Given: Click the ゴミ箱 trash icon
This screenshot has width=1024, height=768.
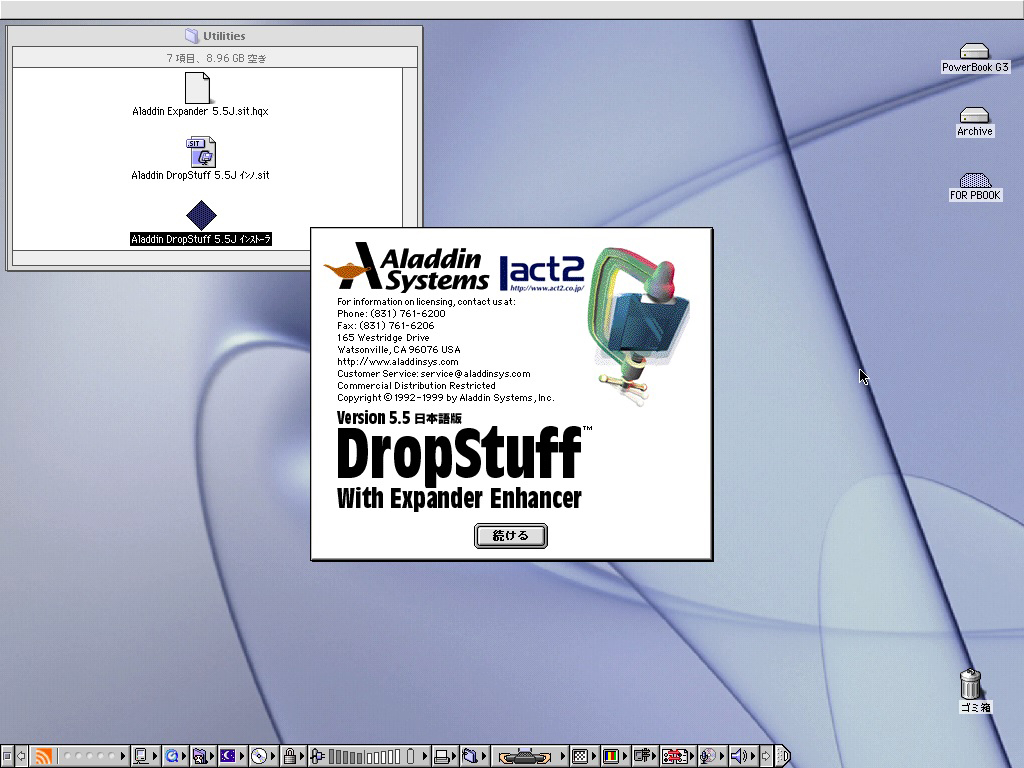Looking at the screenshot, I should pos(970,683).
